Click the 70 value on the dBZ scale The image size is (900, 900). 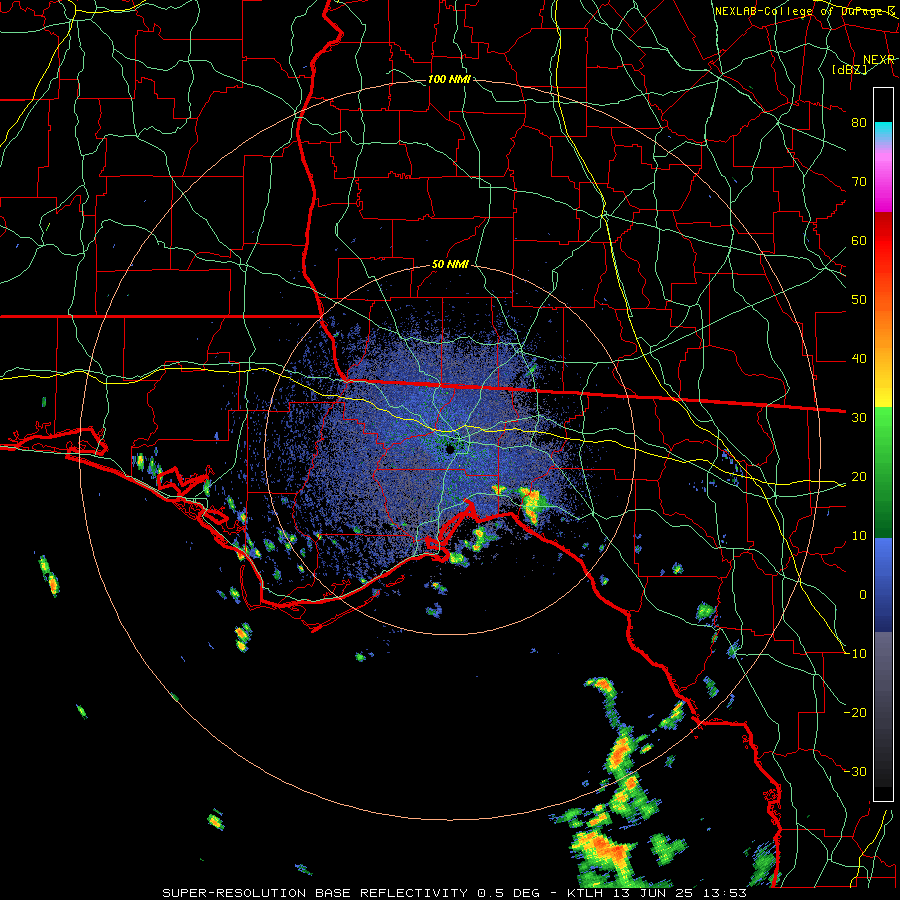(x=859, y=181)
